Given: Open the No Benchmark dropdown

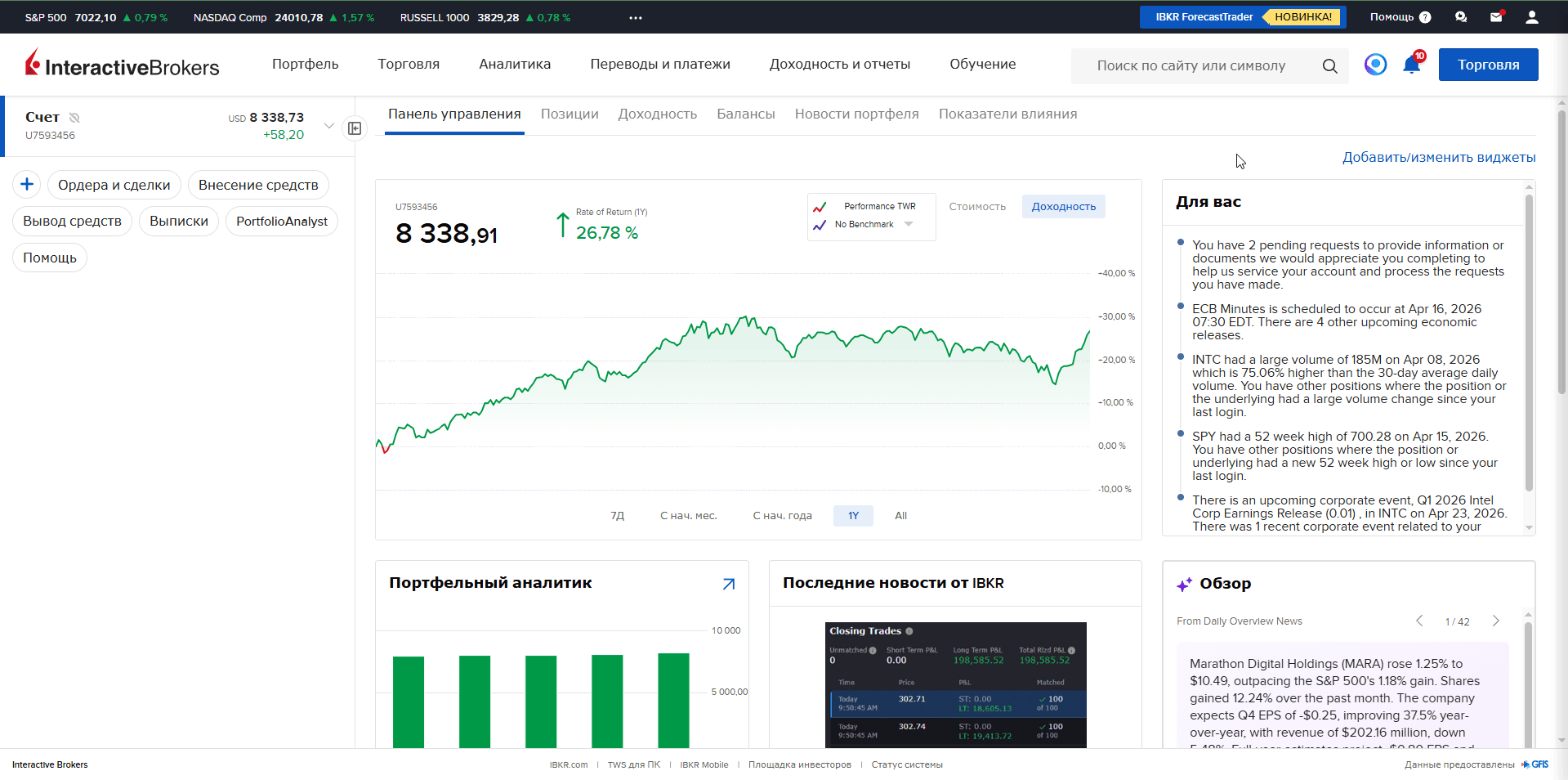Looking at the screenshot, I should coord(909,224).
